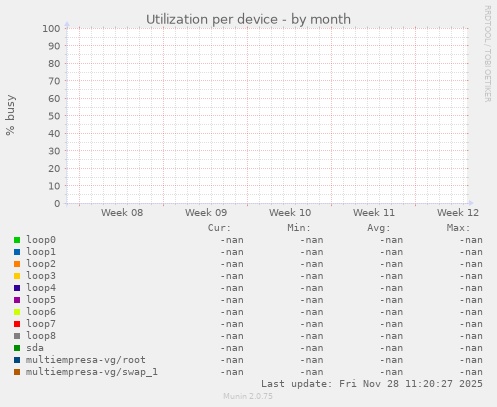This screenshot has width=497, height=407.
Task: Click the loop8 gray color swatch
Action: coord(17,336)
